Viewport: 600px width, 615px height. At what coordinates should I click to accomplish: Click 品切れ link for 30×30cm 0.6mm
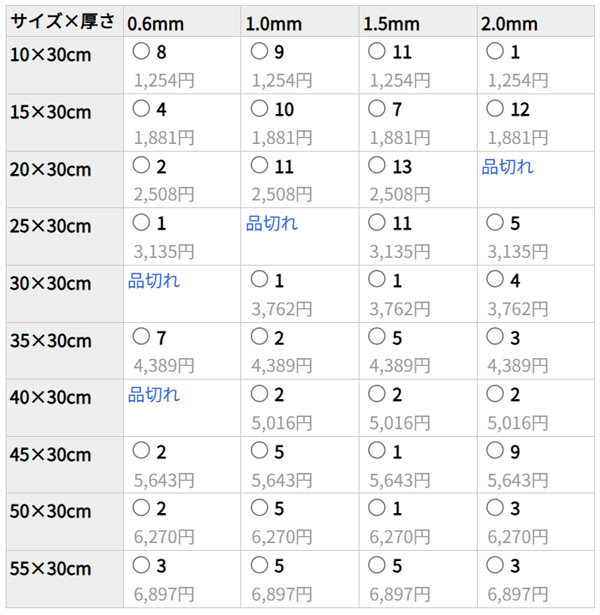154,281
